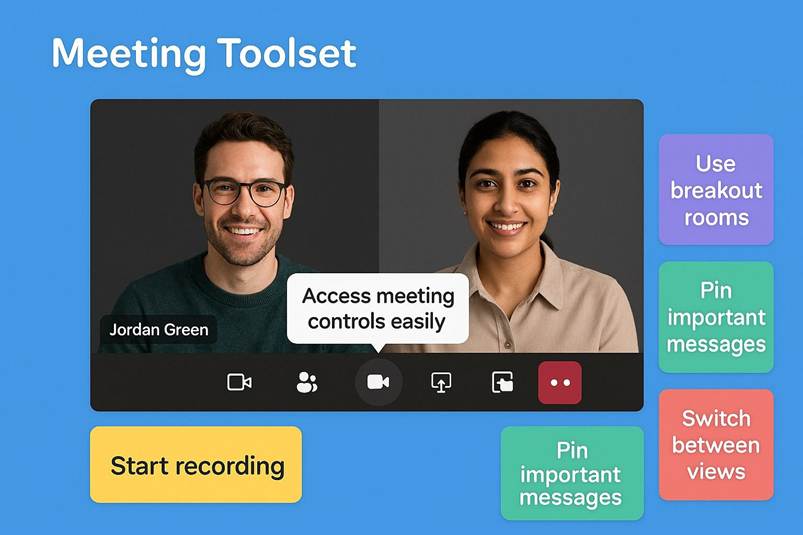Click the folder window icon in toolbar
The image size is (803, 535).
(502, 382)
